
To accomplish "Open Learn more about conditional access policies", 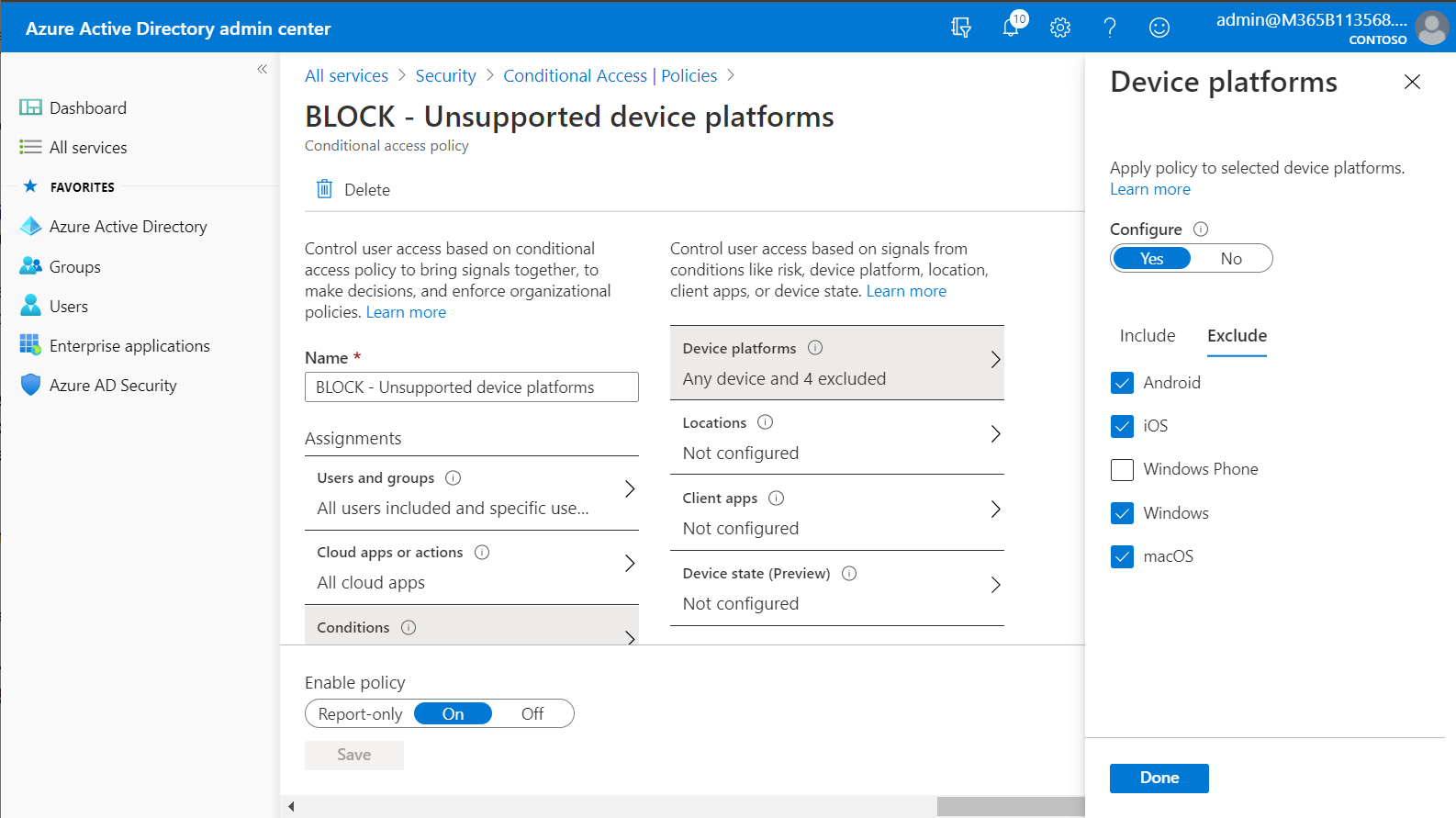I will (406, 312).
